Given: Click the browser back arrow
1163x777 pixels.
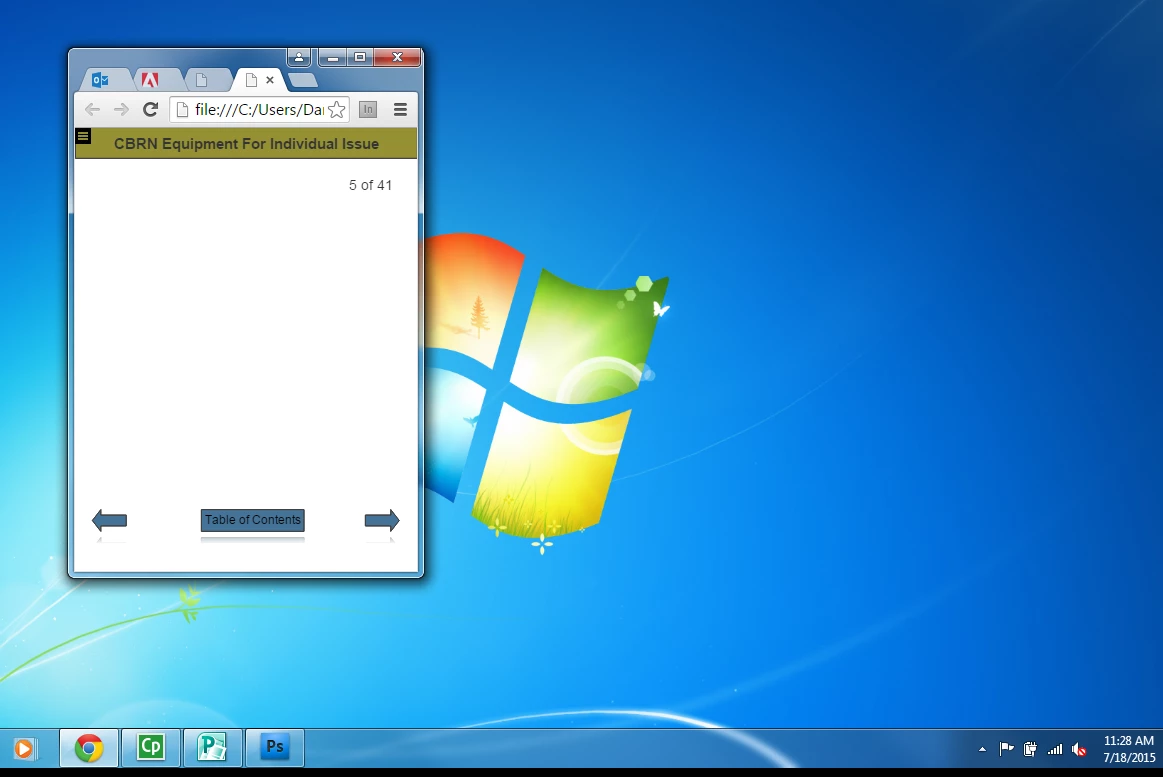Looking at the screenshot, I should click(92, 110).
